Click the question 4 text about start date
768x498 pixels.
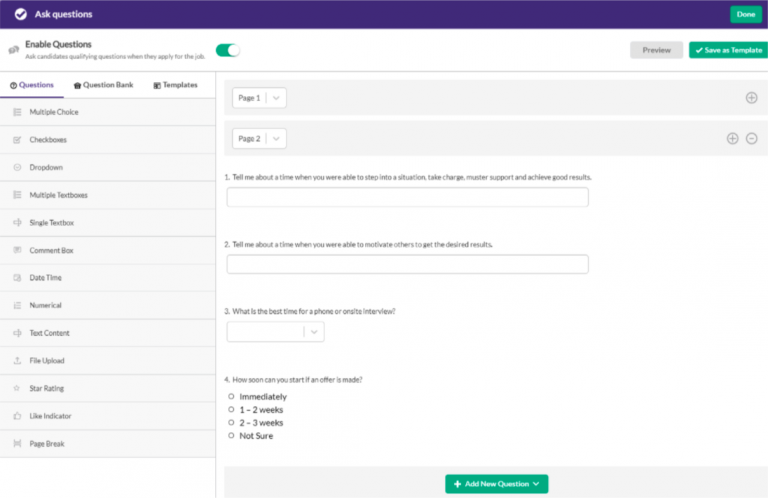pos(297,379)
